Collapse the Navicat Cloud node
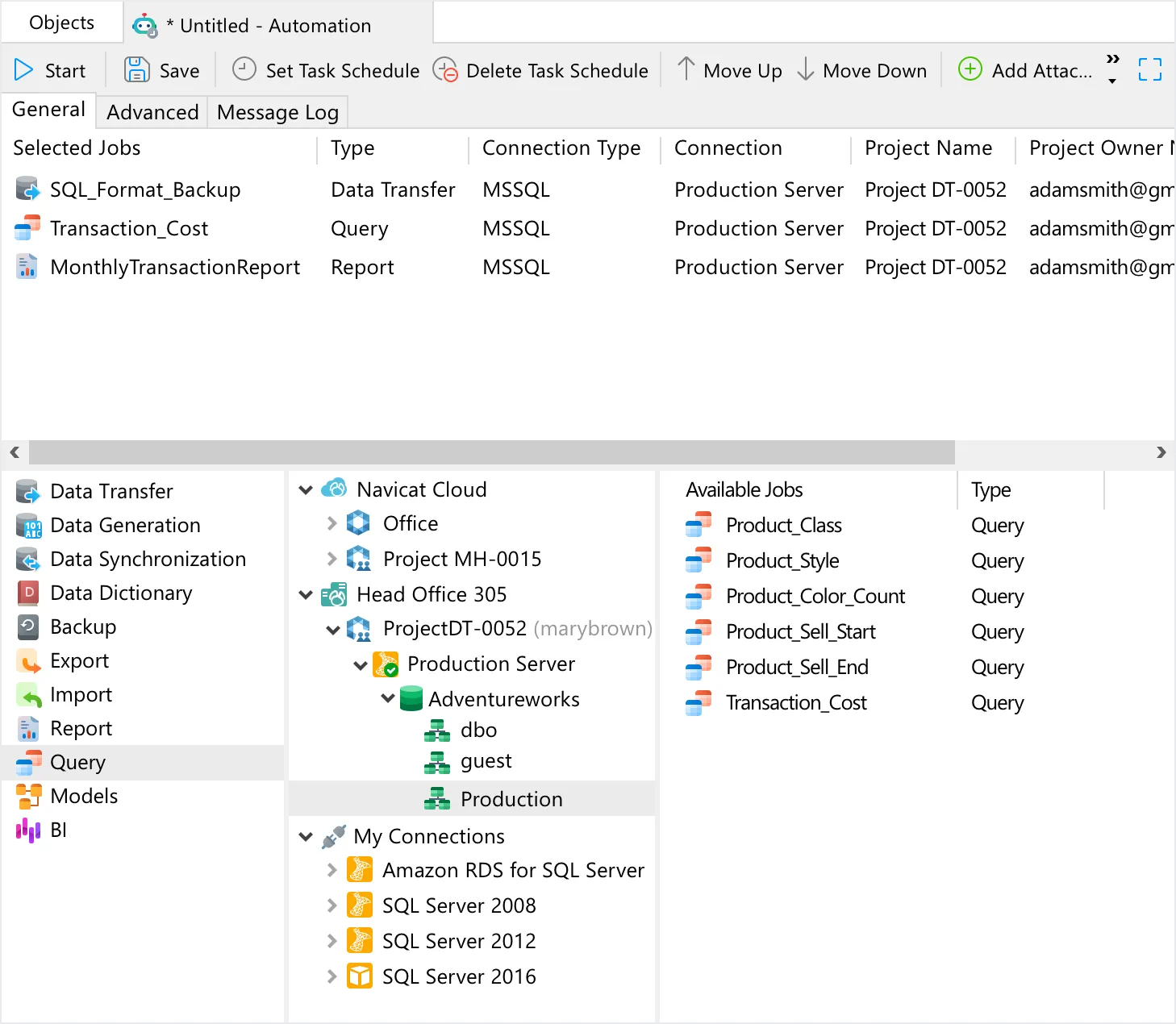The width and height of the screenshot is (1176, 1024). point(306,489)
